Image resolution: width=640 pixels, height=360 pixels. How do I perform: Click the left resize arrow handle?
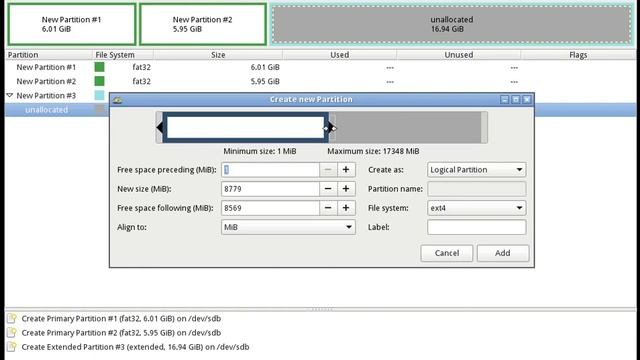[160, 128]
